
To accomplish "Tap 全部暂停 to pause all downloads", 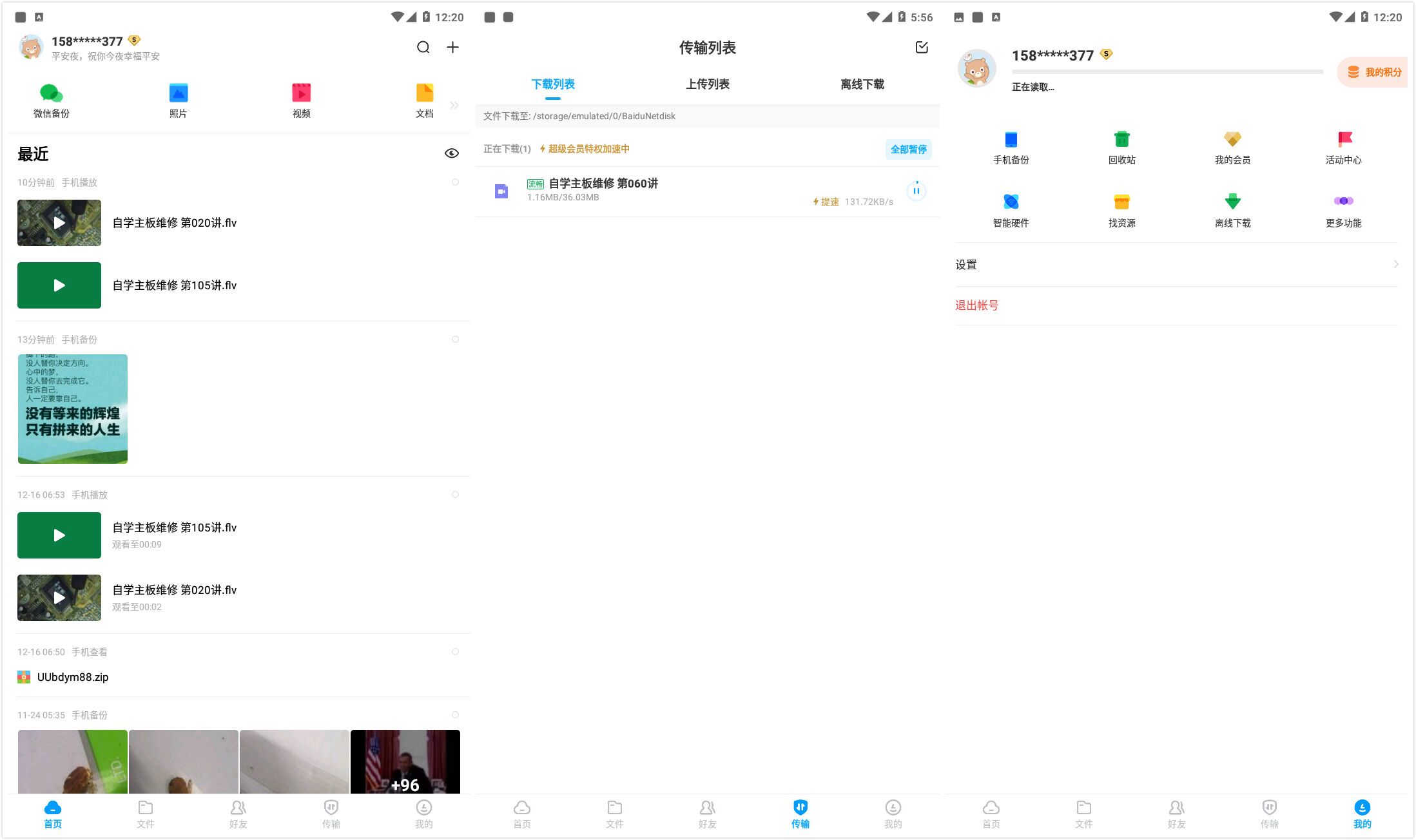I will pos(909,149).
